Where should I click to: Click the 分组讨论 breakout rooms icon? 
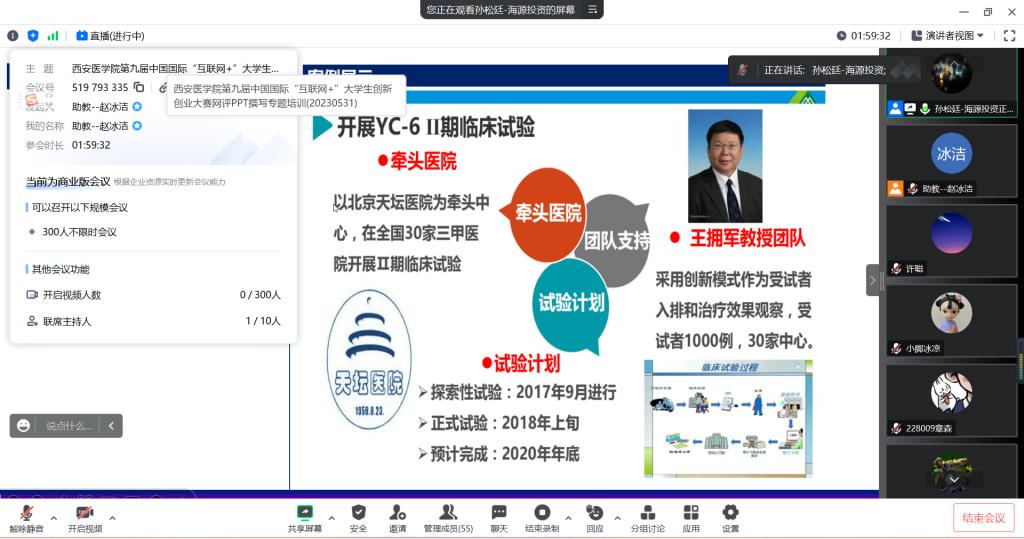click(x=647, y=513)
